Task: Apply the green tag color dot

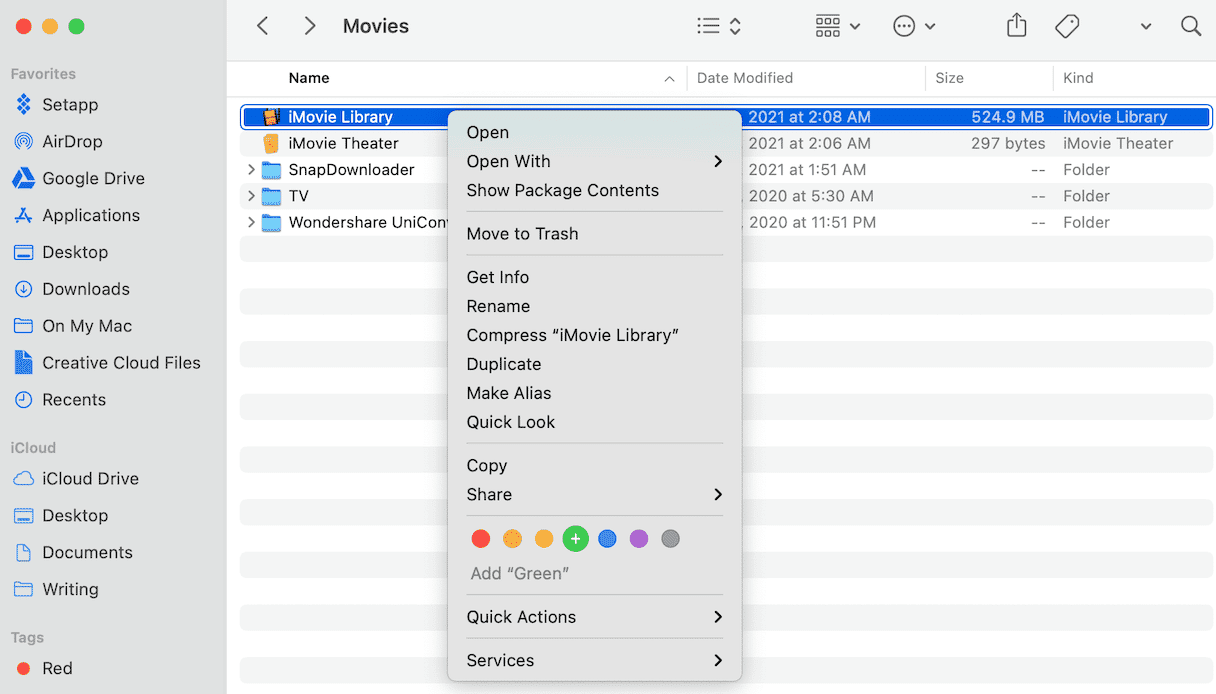Action: tap(575, 539)
